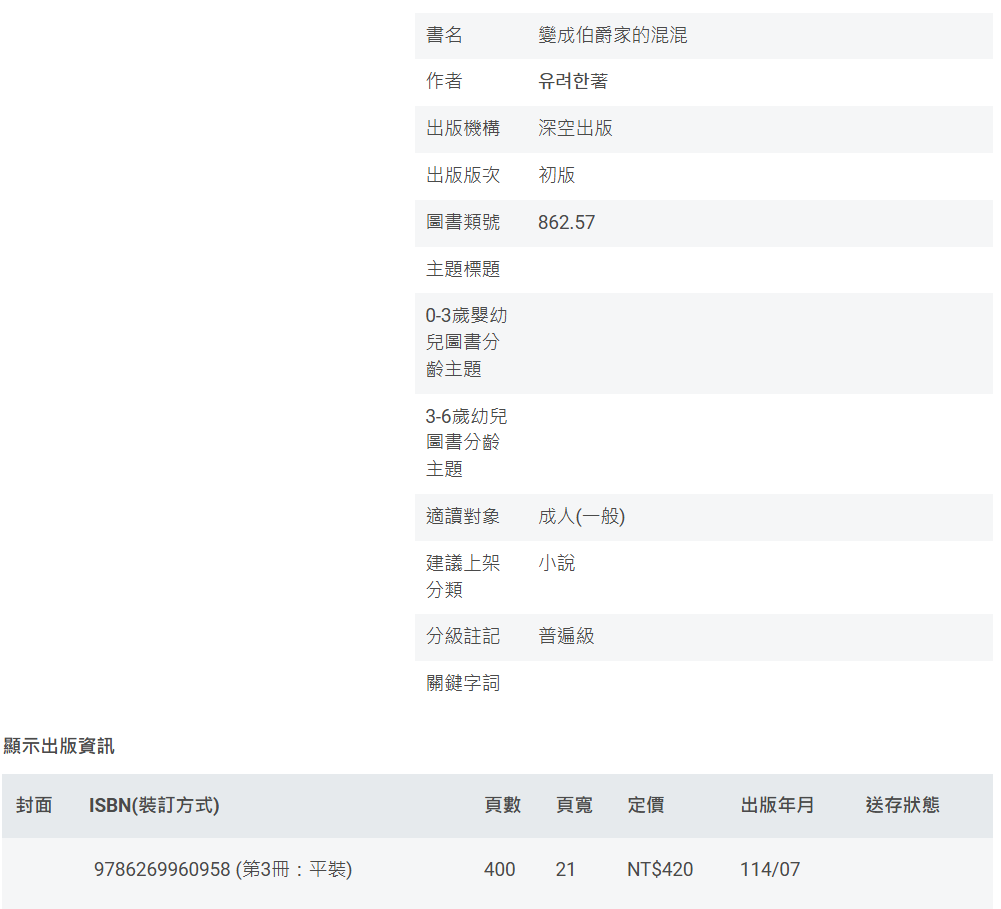Click the page width cell 21

(x=565, y=870)
